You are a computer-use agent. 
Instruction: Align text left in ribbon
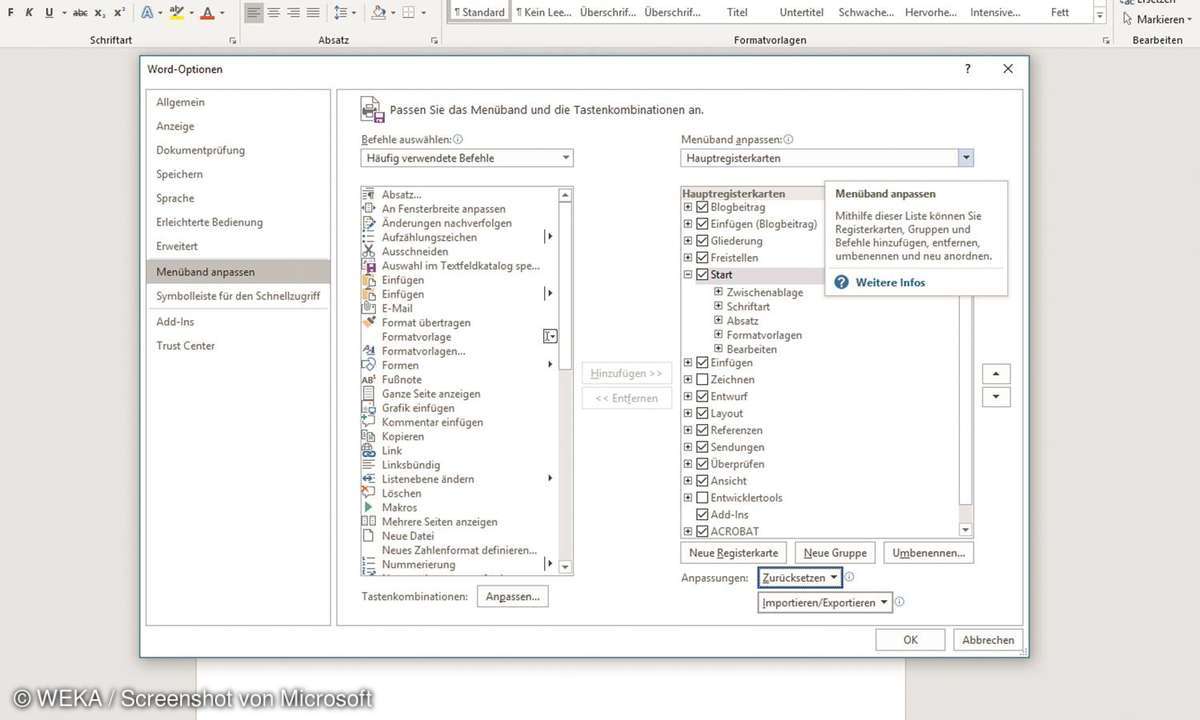pyautogui.click(x=253, y=13)
